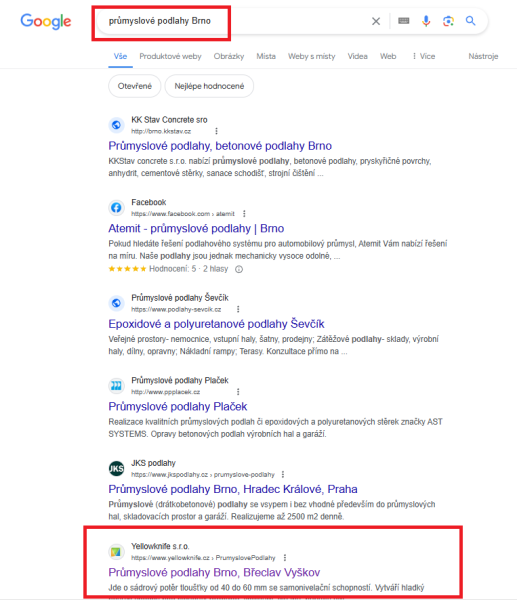This screenshot has height=600, width=517.
Task: Open Průmyslové podlahy Plaček result link
Action: tap(178, 406)
